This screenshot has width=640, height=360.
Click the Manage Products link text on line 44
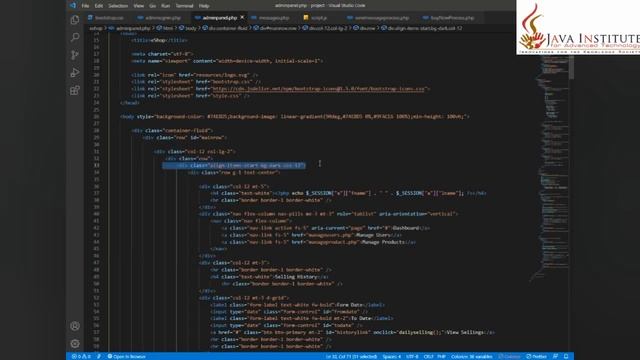click(382, 242)
